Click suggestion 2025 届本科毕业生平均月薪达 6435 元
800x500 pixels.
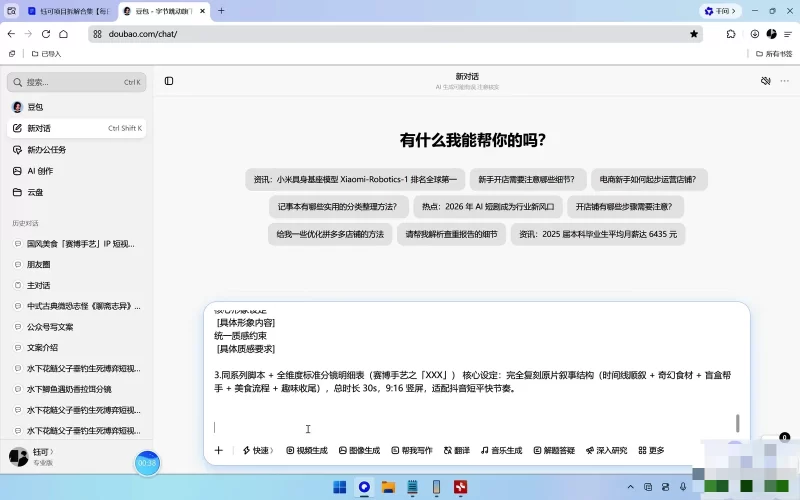(x=598, y=234)
